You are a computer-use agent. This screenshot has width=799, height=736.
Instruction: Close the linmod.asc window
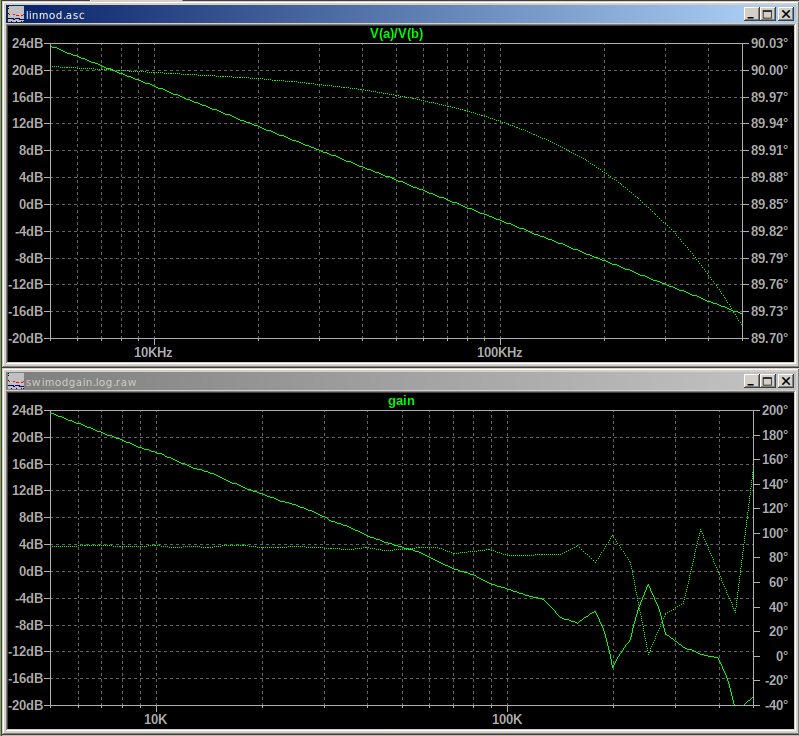coord(786,14)
